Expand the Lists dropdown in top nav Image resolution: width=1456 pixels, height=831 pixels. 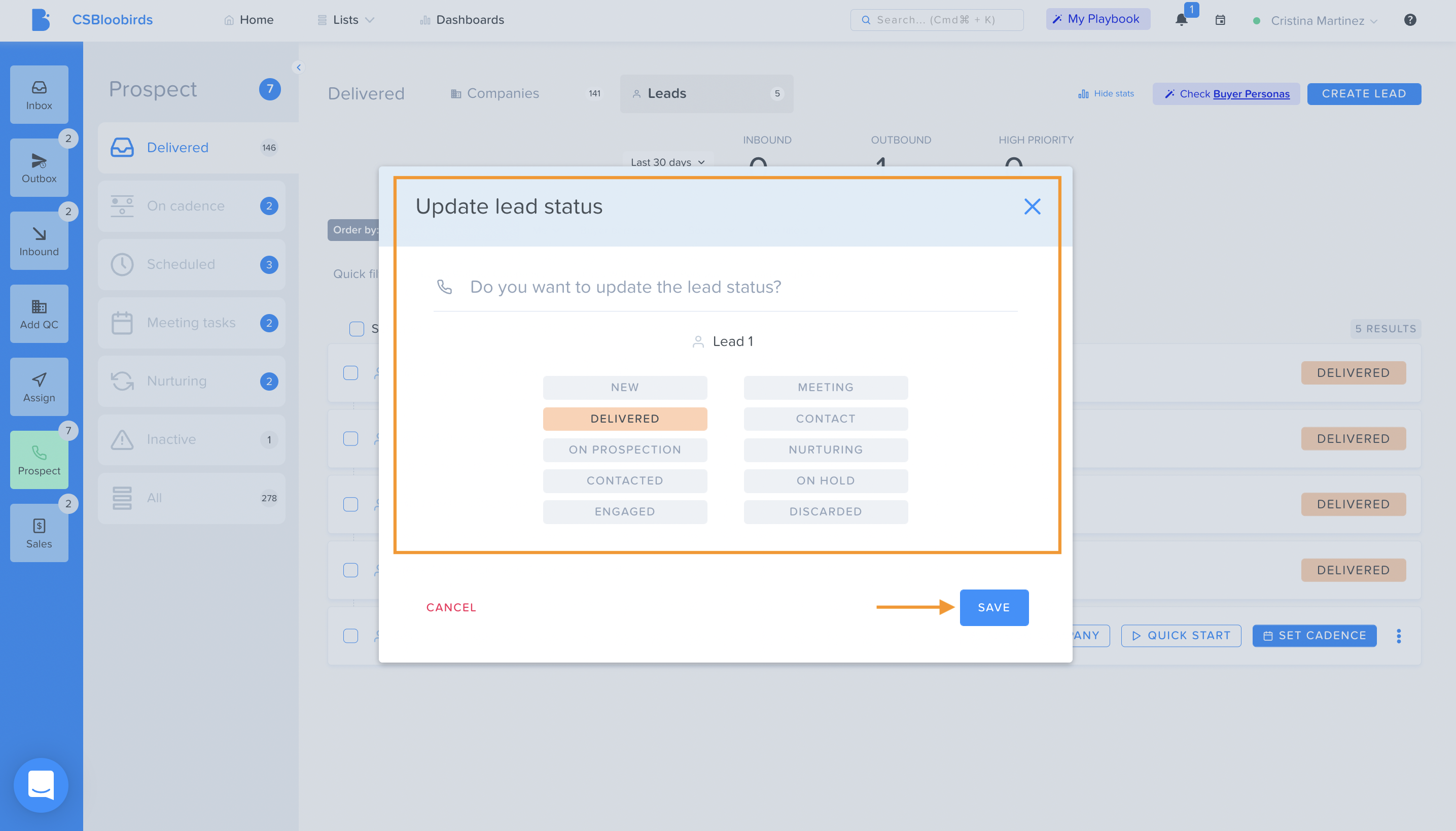point(346,20)
